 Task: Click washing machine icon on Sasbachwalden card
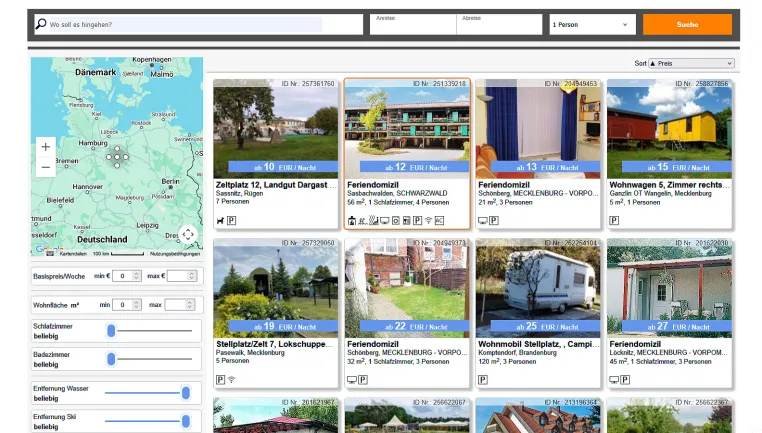[x=396, y=221]
